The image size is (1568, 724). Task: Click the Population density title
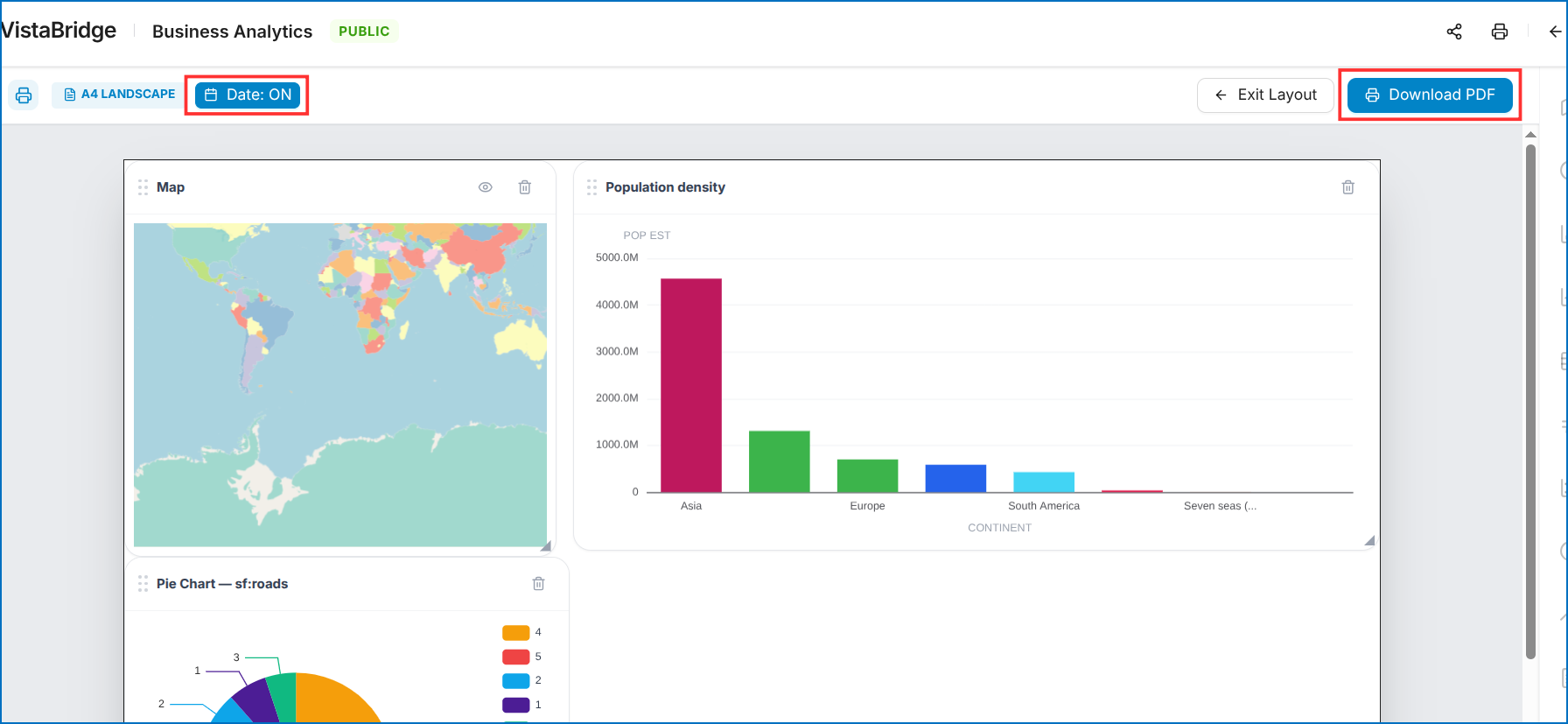tap(665, 187)
